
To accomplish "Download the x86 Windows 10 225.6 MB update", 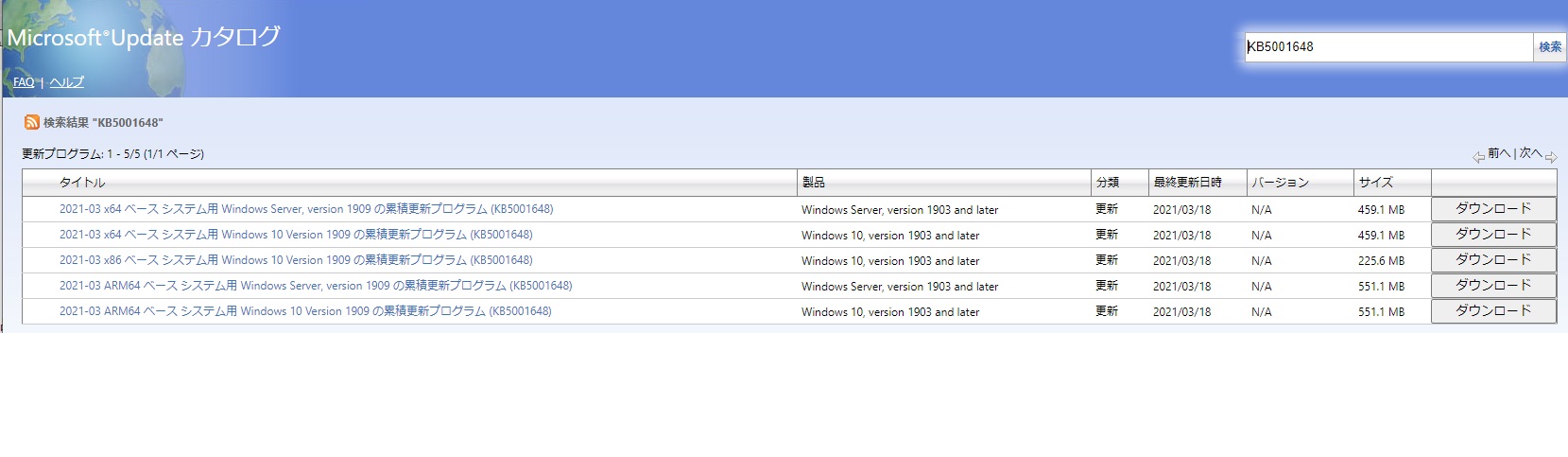I will 1493,260.
